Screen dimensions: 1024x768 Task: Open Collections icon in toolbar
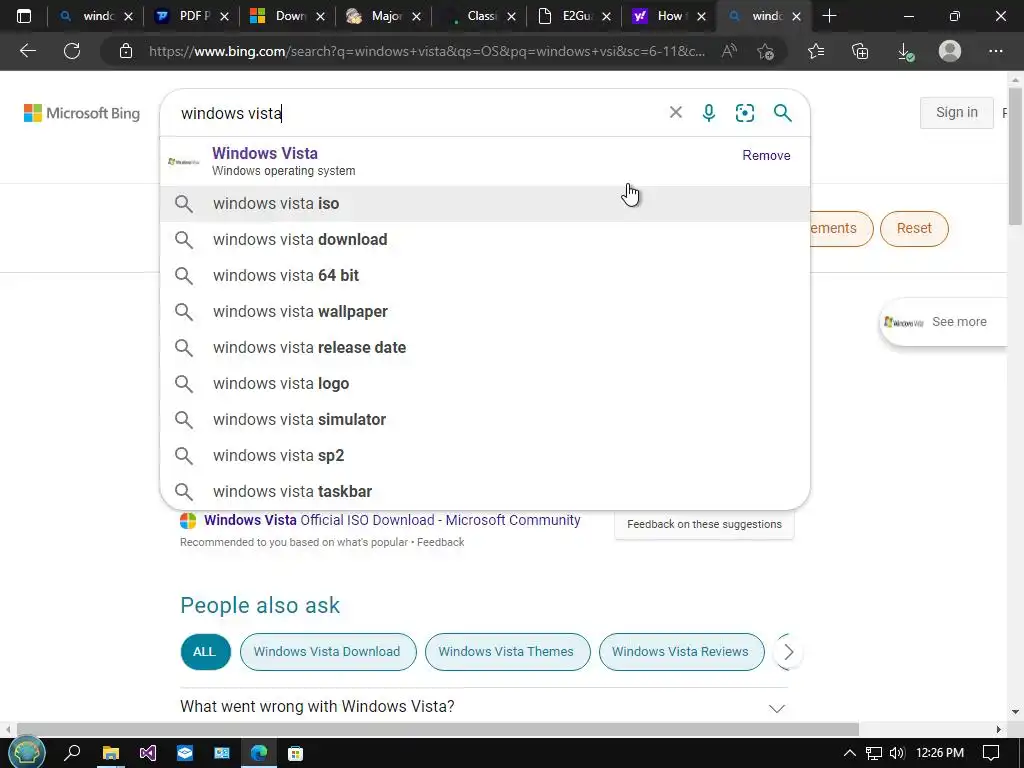point(860,51)
